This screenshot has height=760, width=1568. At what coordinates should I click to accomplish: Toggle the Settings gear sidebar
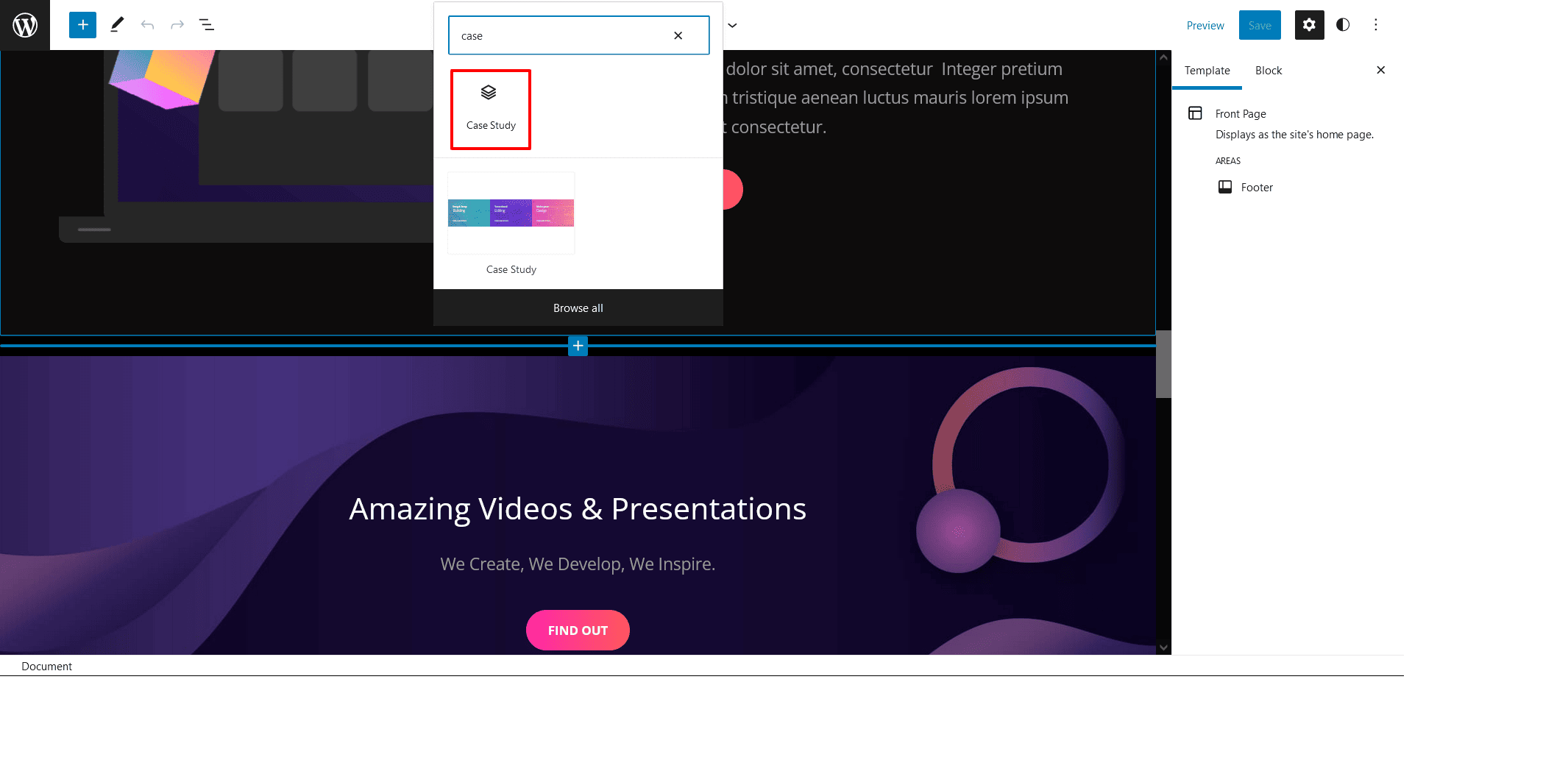(1309, 25)
